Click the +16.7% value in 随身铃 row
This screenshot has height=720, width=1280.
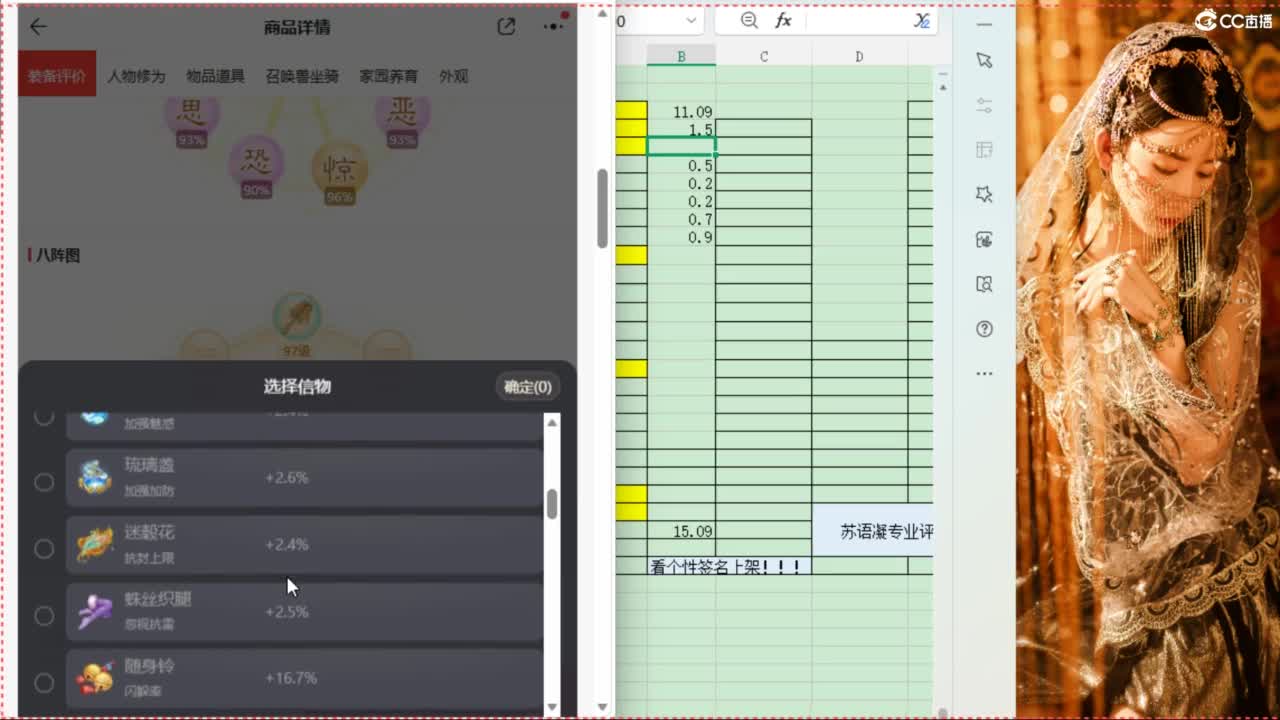[x=291, y=678]
